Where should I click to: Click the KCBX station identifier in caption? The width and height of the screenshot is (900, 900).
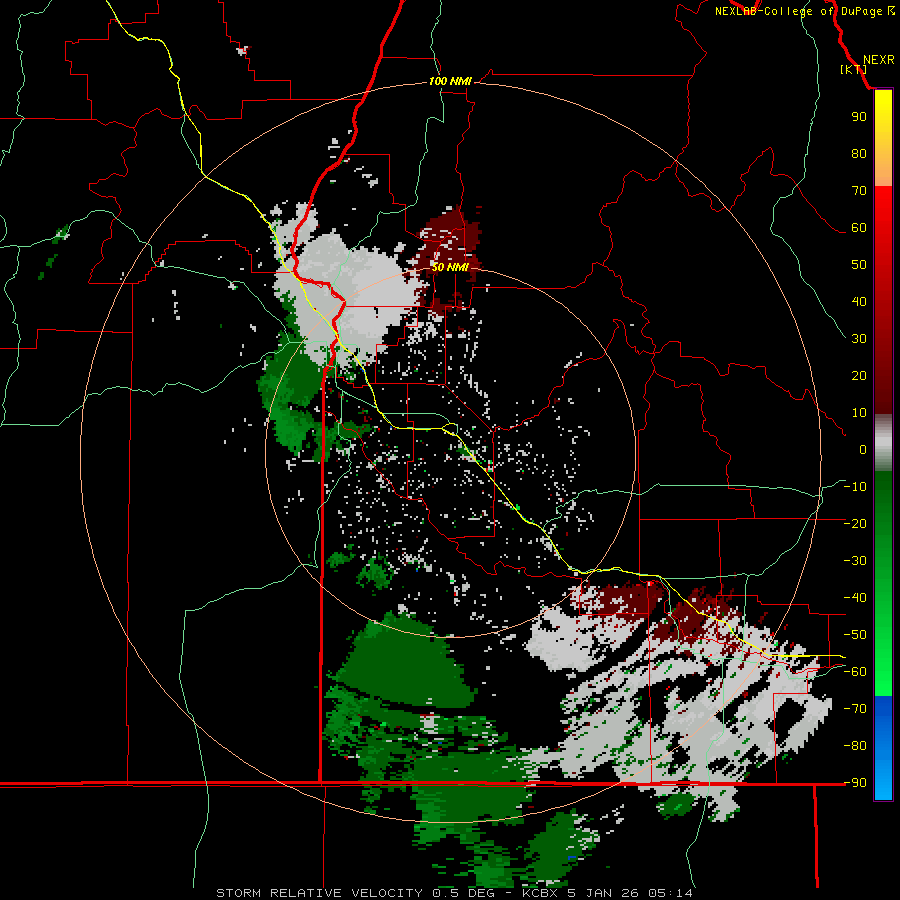coord(540,893)
